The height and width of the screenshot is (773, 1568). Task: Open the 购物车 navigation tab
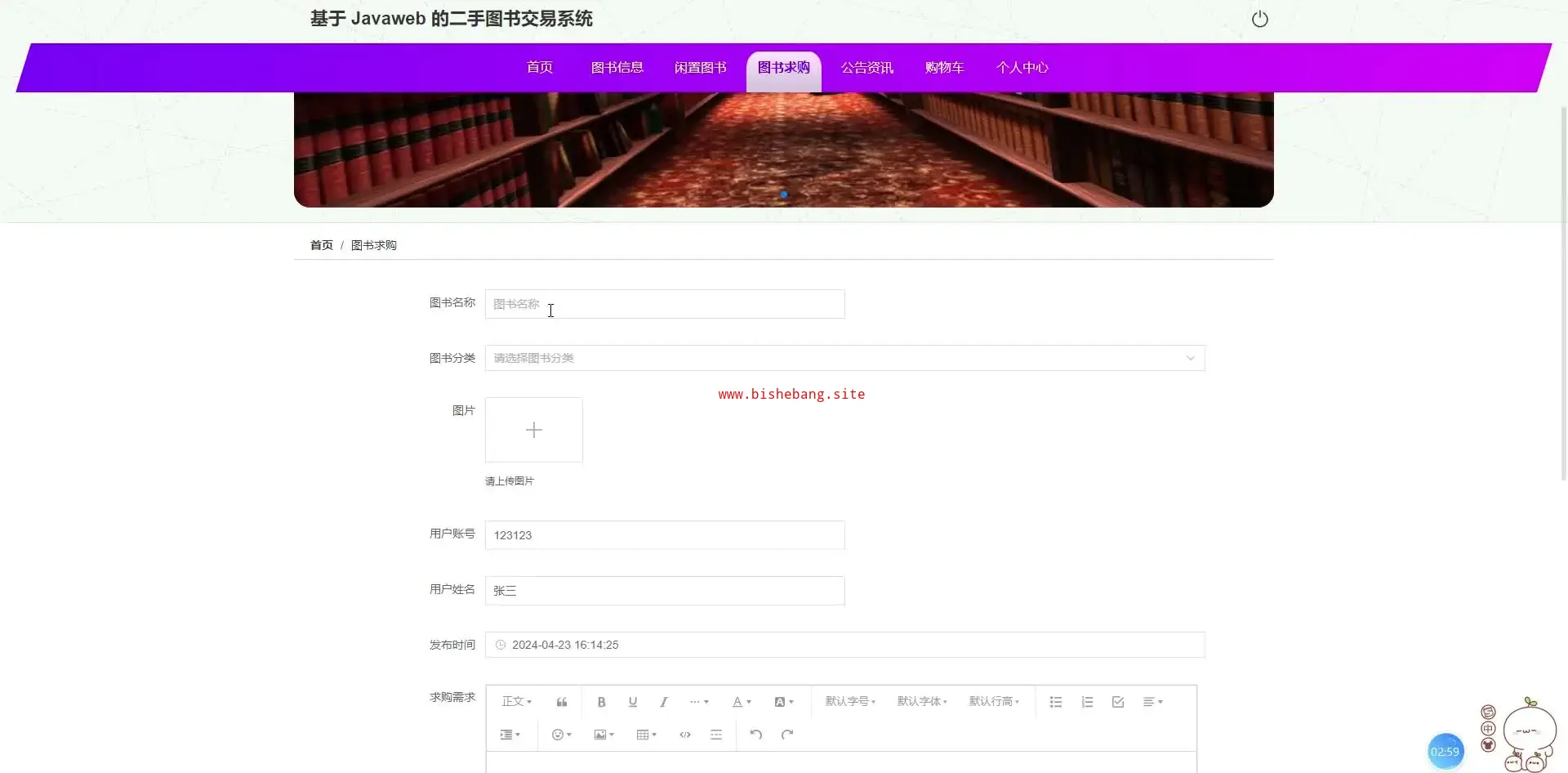coord(945,68)
